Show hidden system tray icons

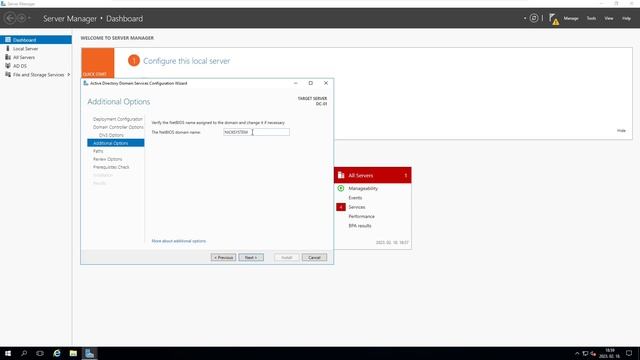577,353
